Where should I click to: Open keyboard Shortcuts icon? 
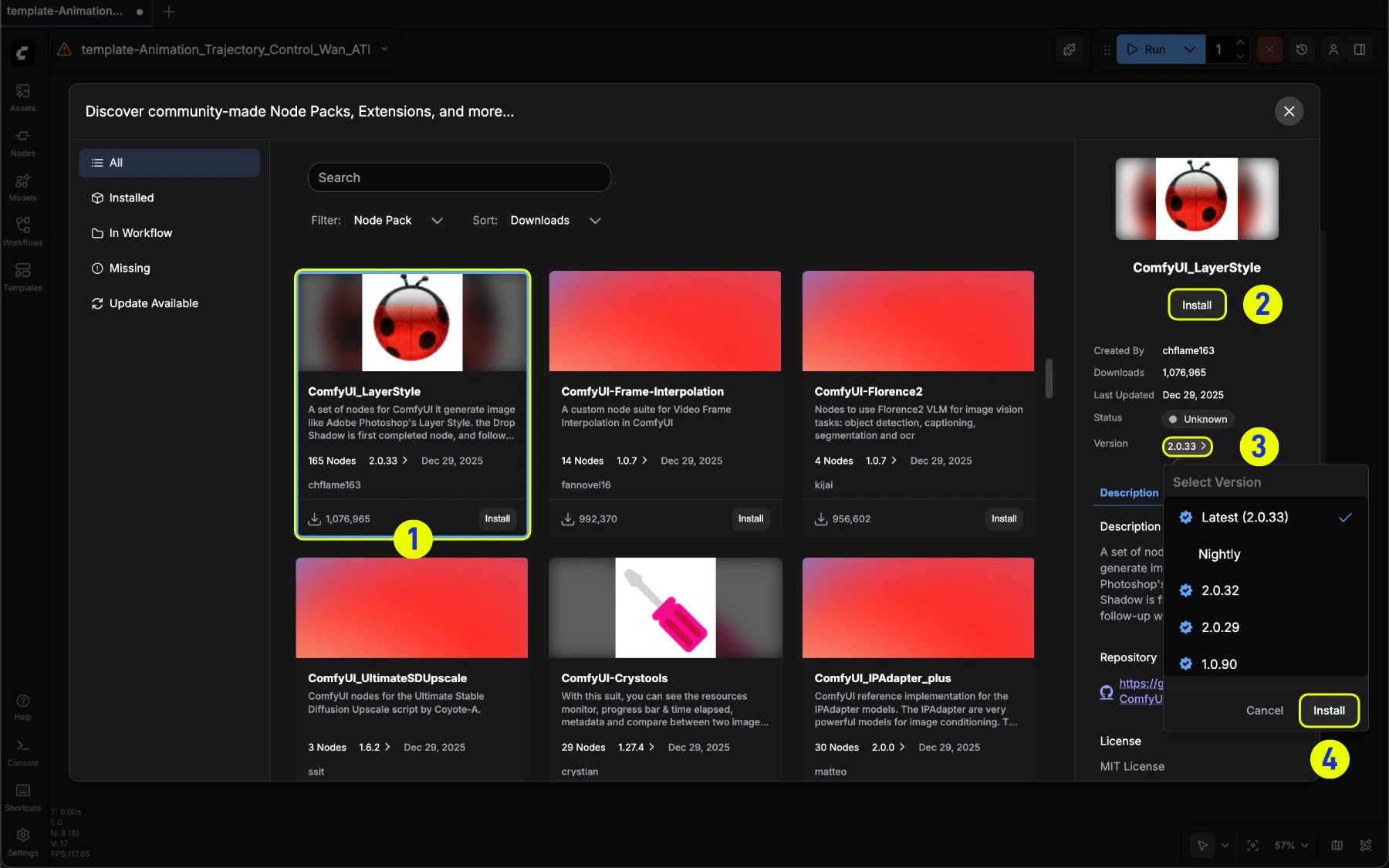(22, 798)
